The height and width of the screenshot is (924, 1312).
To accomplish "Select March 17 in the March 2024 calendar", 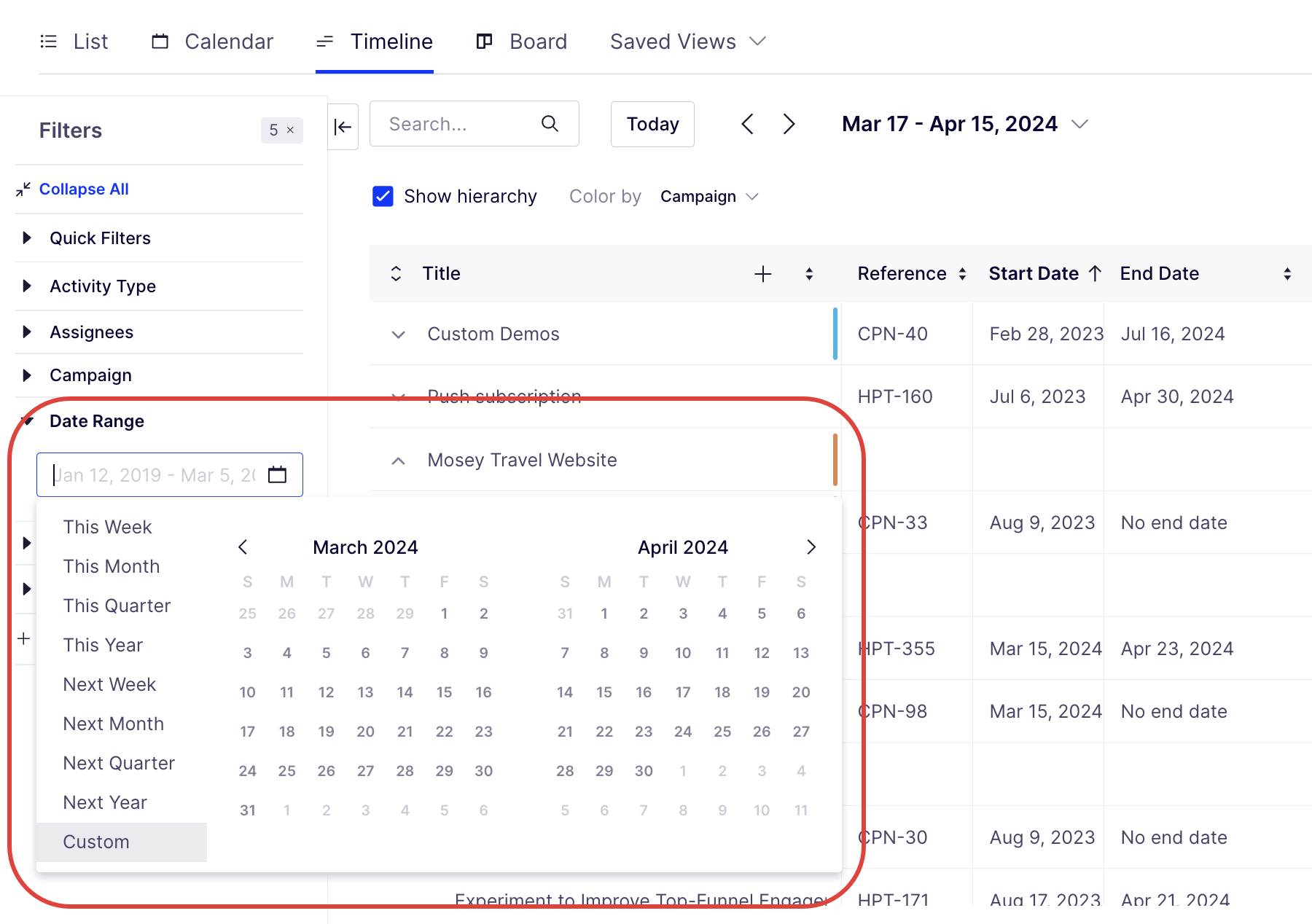I will tap(248, 732).
